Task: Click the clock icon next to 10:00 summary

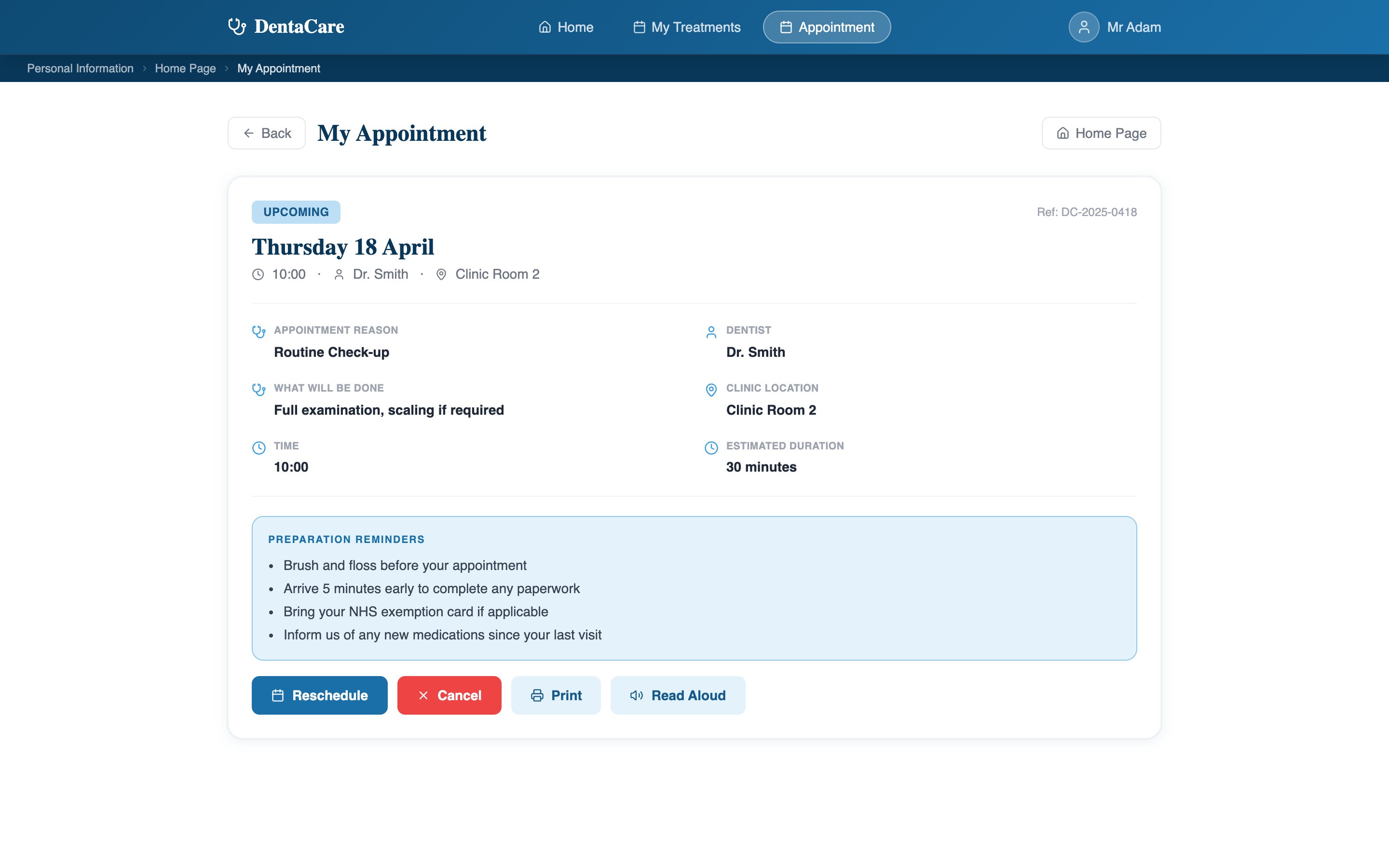Action: (x=259, y=274)
